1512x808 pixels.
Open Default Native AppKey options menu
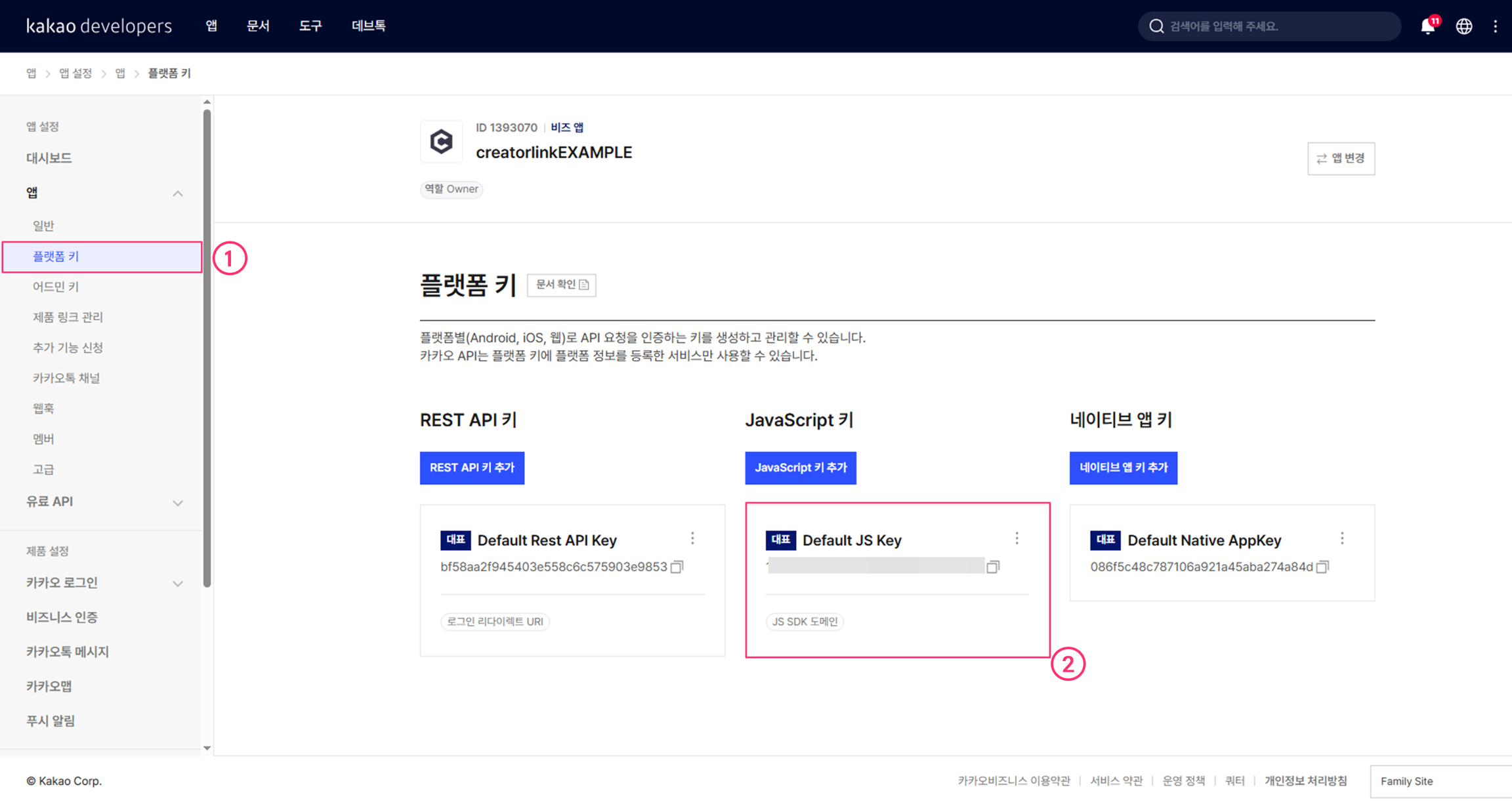click(1342, 538)
